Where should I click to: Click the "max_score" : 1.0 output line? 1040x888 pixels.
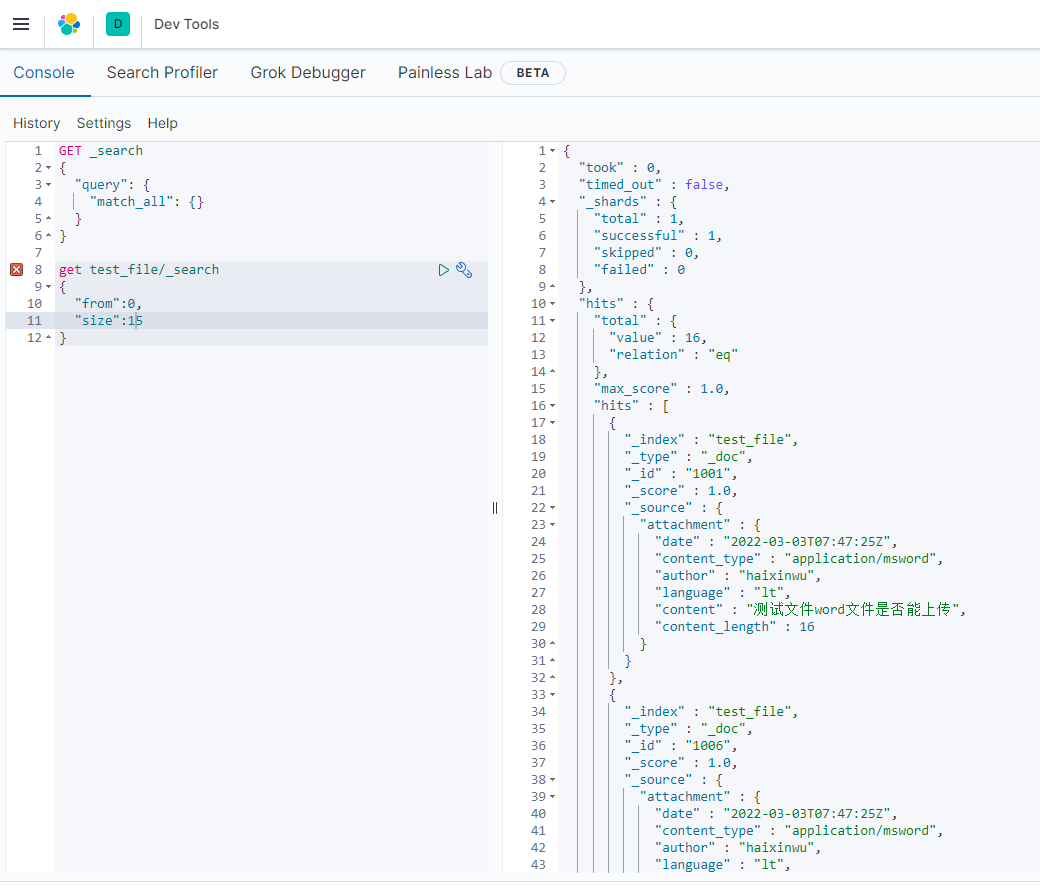point(661,389)
